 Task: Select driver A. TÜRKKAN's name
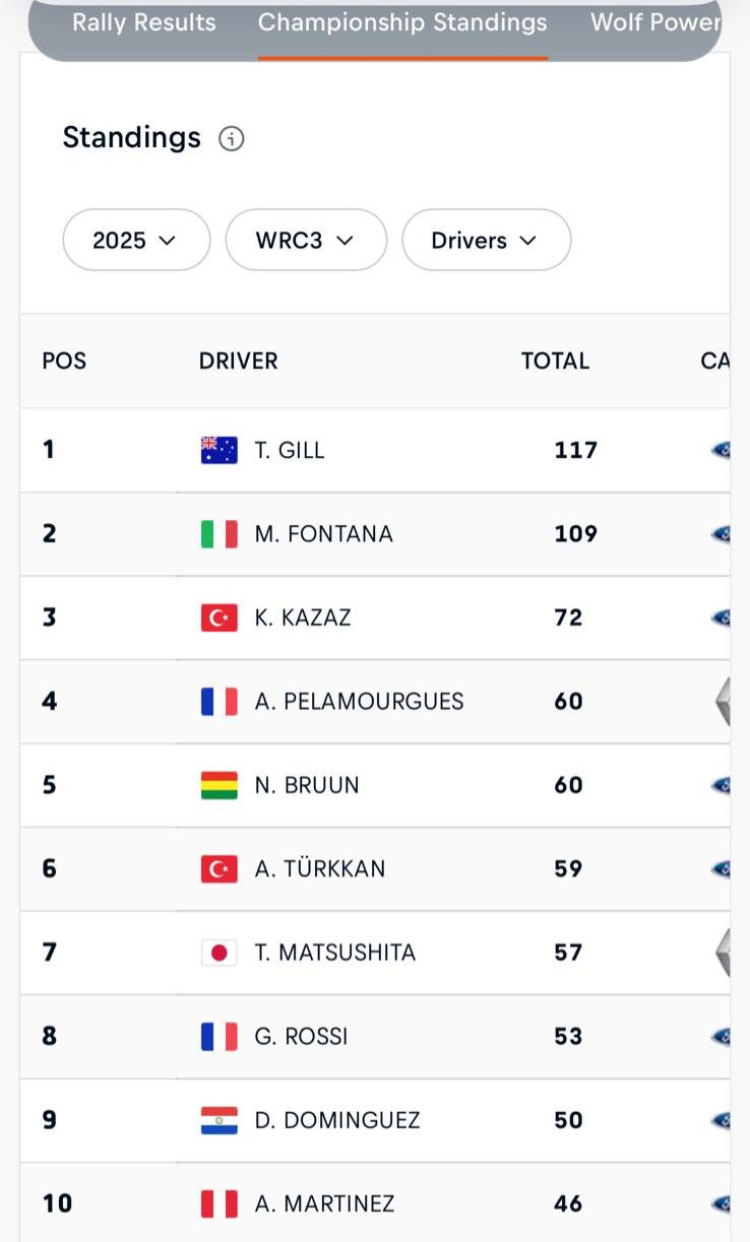[x=319, y=869]
